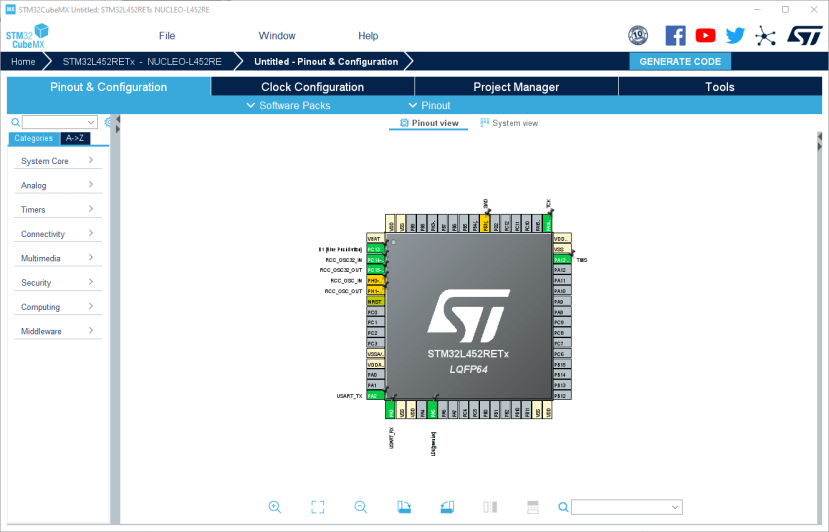Rotate the chip view clockwise
Screen dimensions: 829x532
click(x=404, y=507)
